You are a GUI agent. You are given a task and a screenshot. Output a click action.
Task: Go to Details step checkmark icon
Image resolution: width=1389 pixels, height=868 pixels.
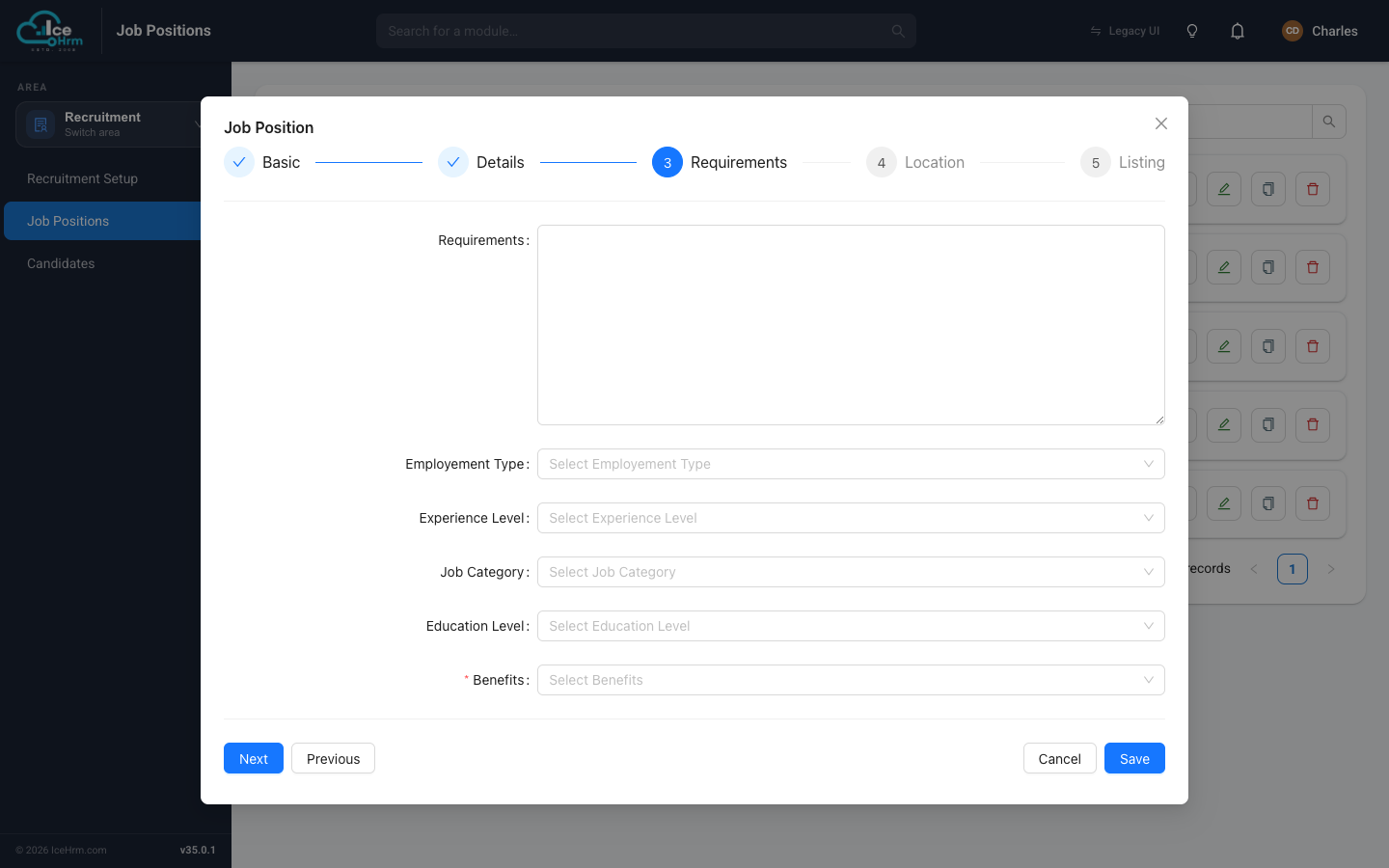pyautogui.click(x=453, y=162)
